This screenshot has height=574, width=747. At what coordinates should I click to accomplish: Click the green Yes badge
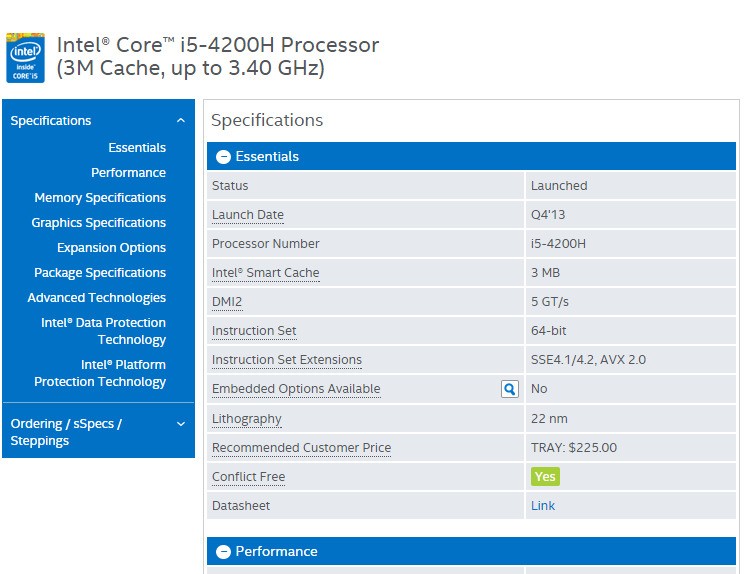(x=545, y=477)
